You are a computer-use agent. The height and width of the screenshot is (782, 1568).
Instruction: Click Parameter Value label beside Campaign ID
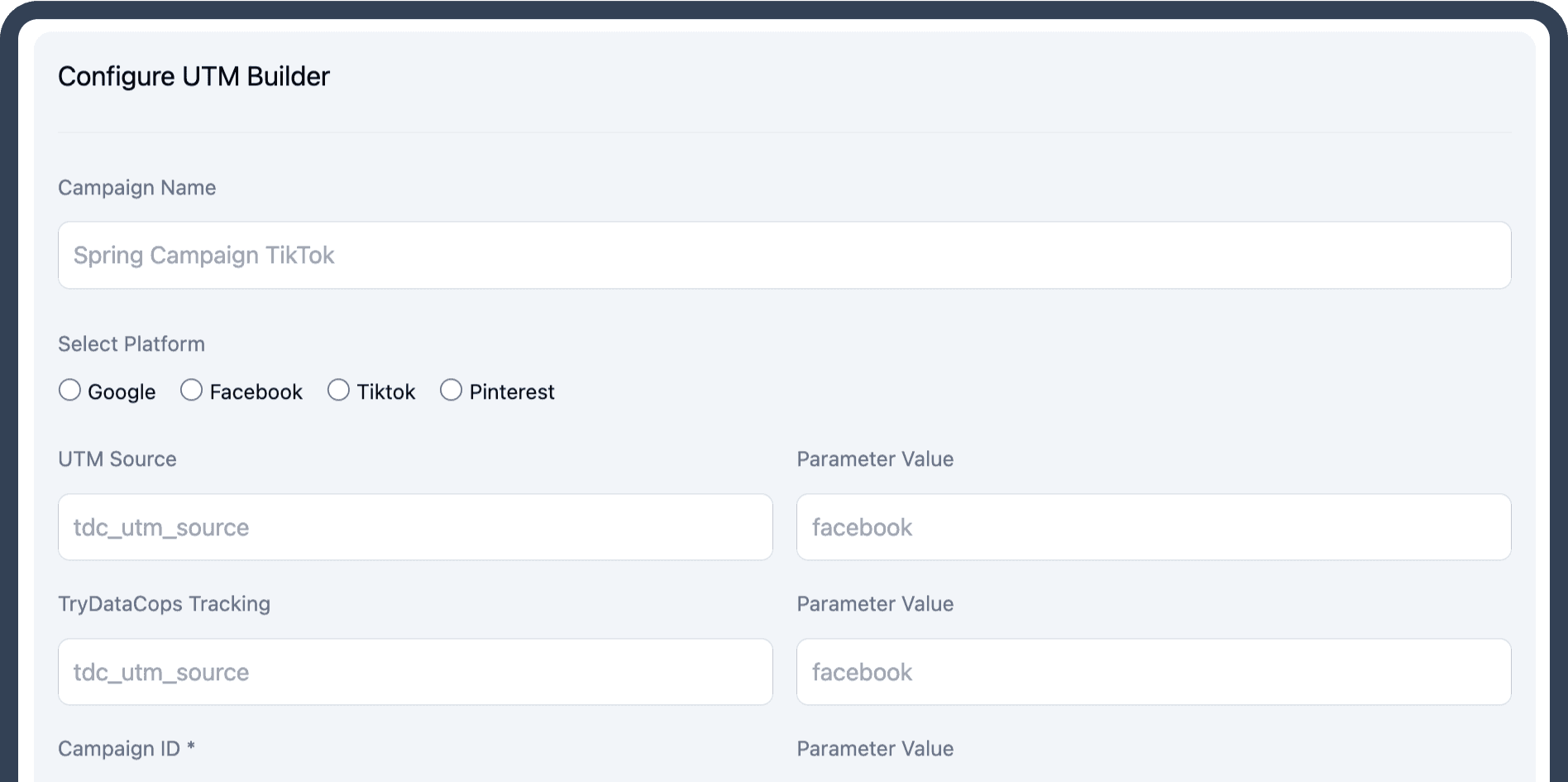point(875,749)
